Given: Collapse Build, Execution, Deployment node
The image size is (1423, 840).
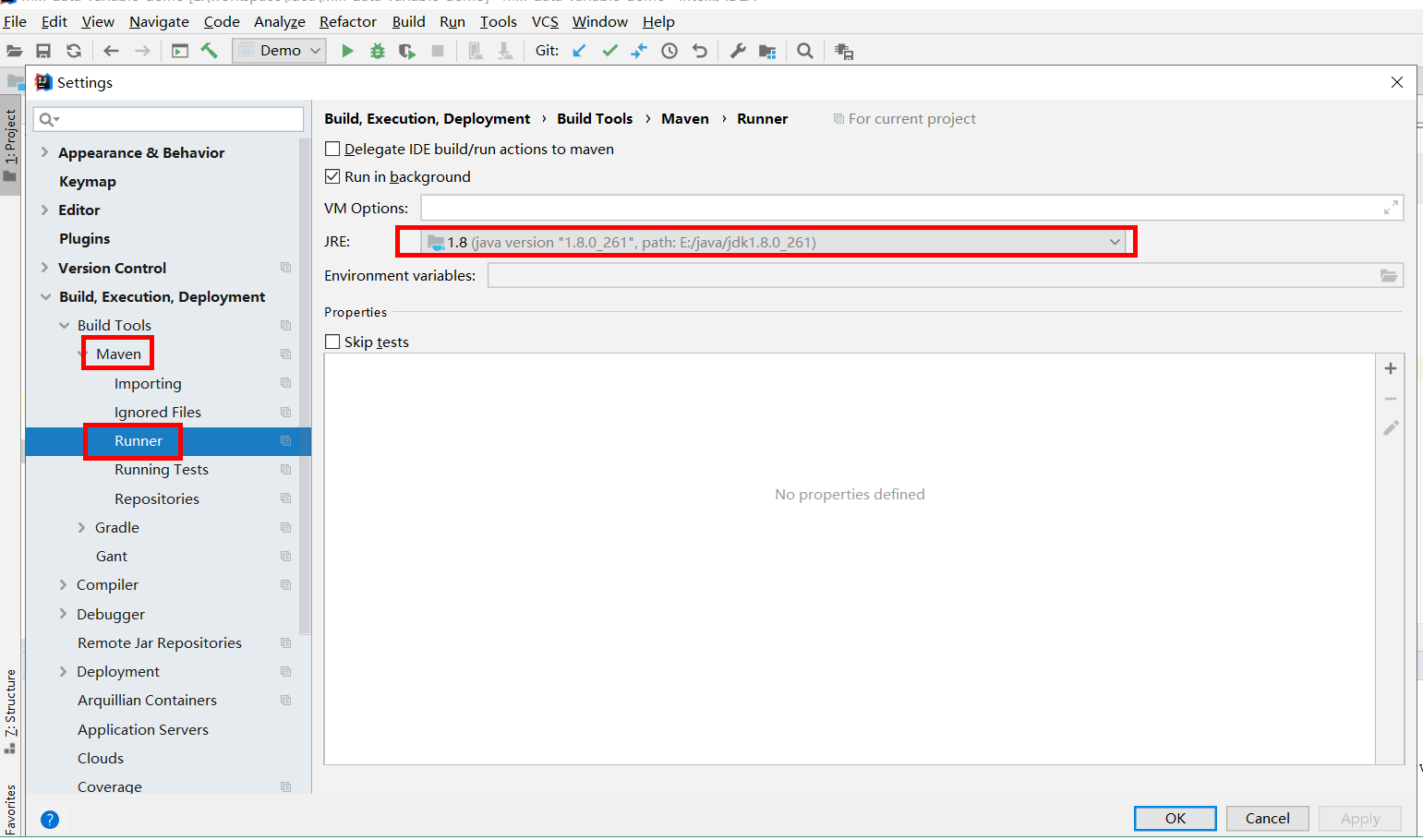Looking at the screenshot, I should click(x=45, y=296).
